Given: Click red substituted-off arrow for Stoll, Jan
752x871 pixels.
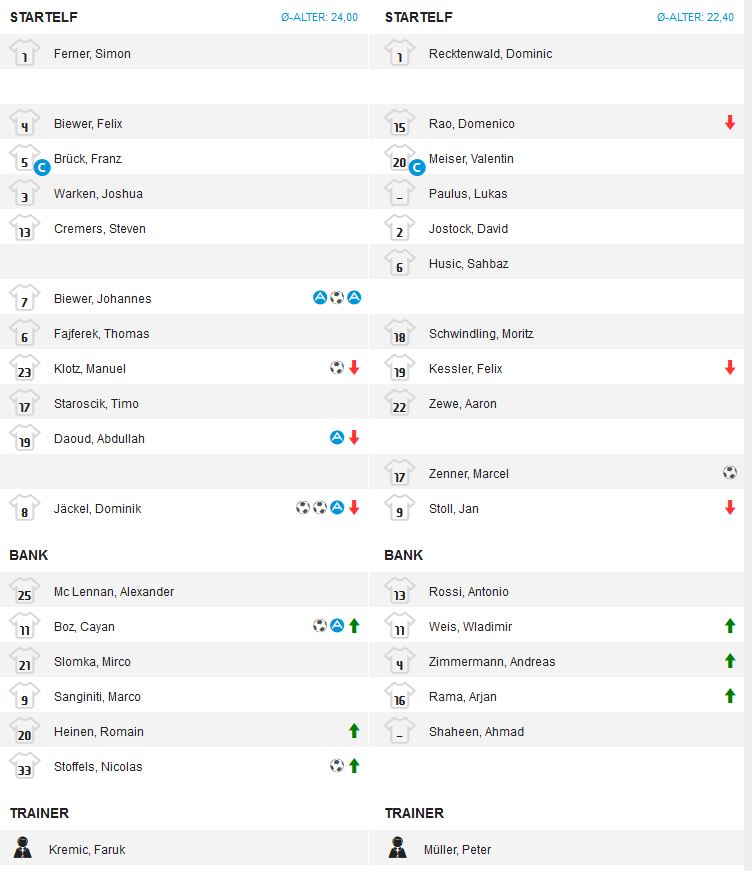Looking at the screenshot, I should tap(730, 508).
